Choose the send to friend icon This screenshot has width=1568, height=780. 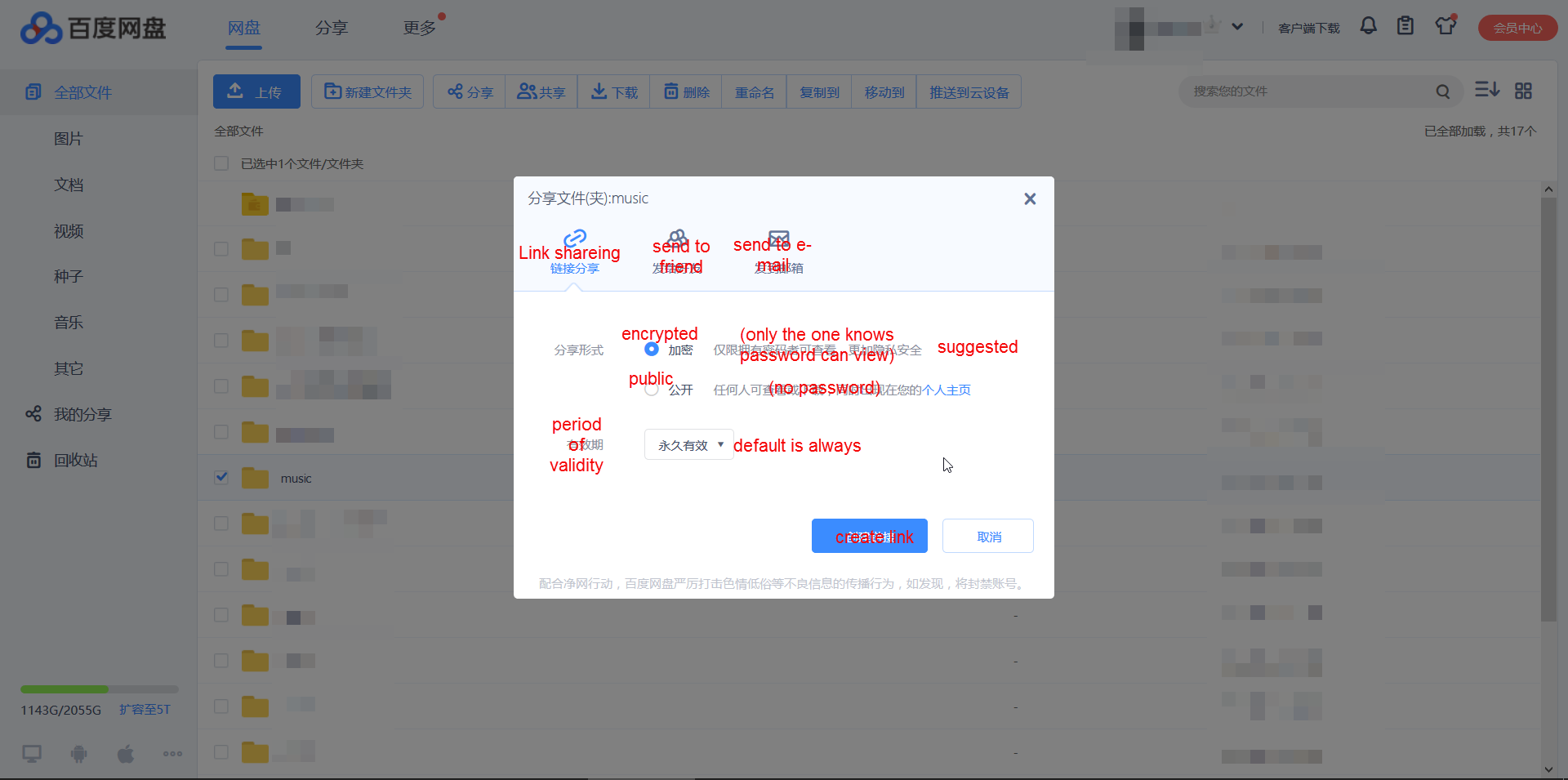point(677,238)
